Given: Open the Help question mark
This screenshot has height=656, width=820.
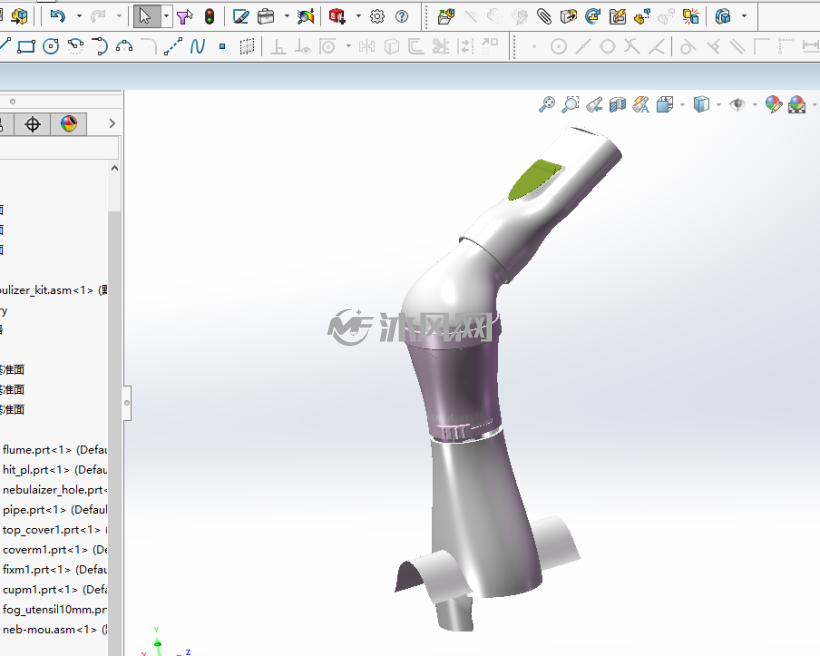Looking at the screenshot, I should click(x=402, y=17).
